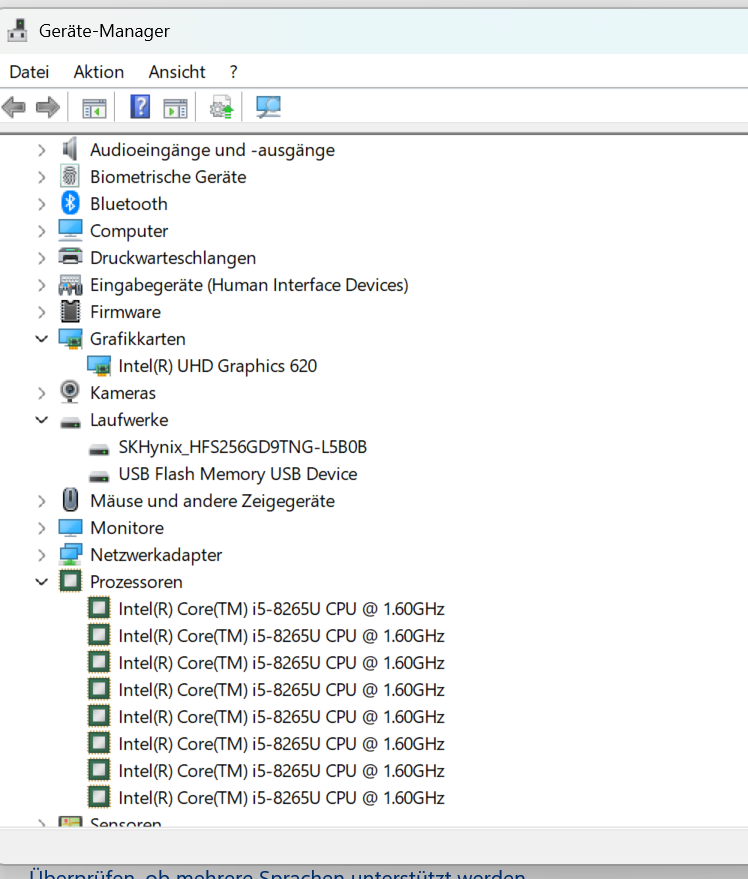Click the SKHynix drive icon

click(x=99, y=450)
